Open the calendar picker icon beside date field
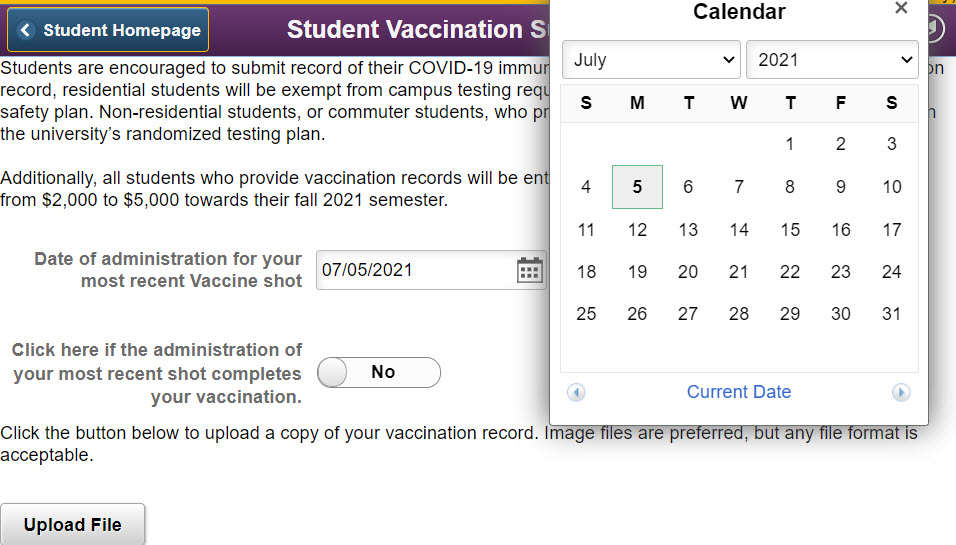 click(530, 270)
